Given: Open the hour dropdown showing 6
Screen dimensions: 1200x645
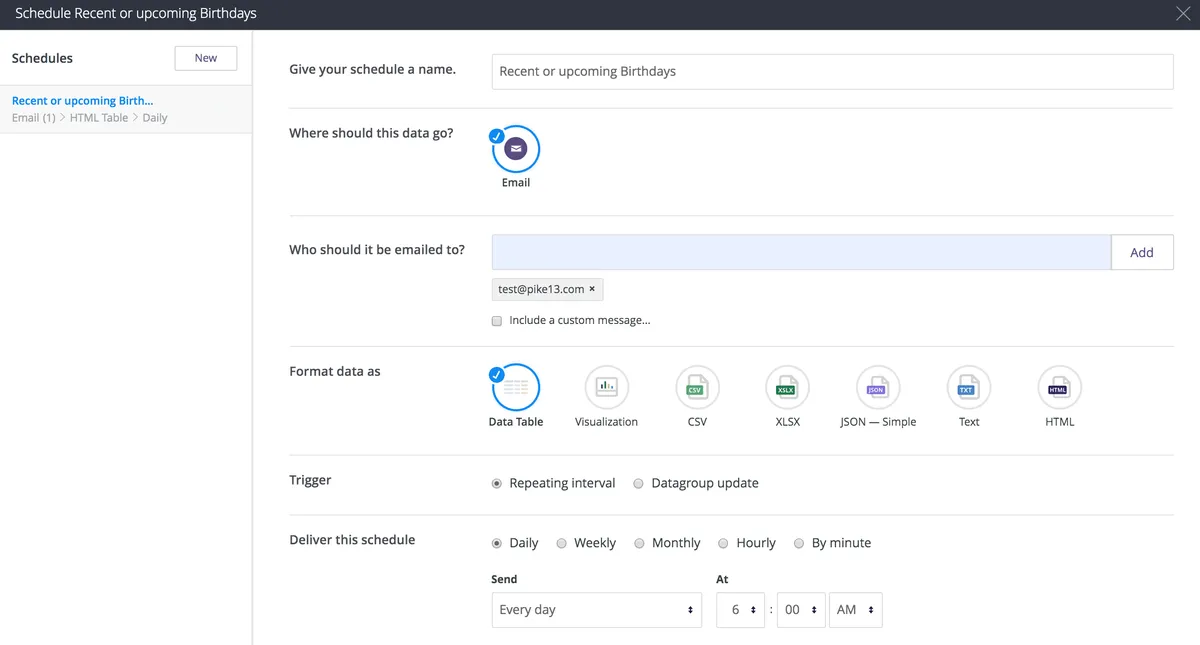Looking at the screenshot, I should coord(741,610).
